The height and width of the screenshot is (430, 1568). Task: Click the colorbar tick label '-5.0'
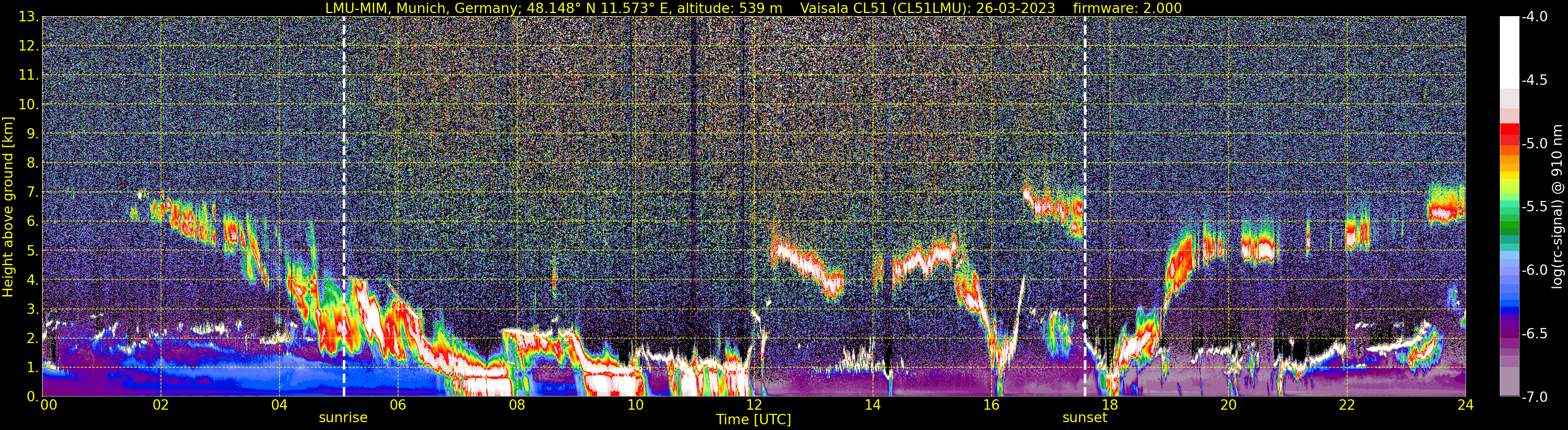[x=1534, y=144]
